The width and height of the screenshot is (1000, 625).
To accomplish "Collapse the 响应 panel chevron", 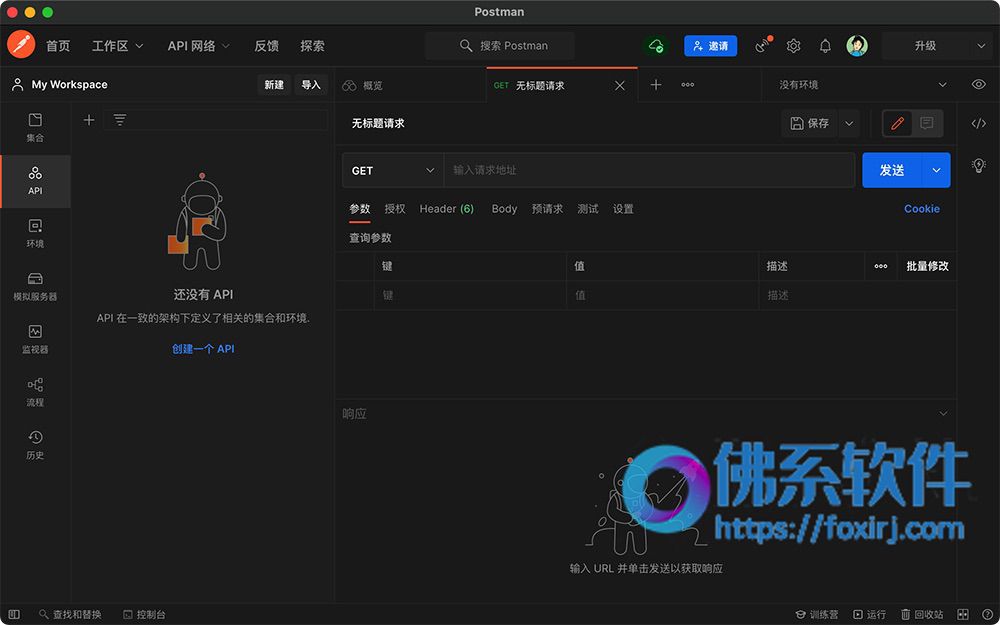I will 943,413.
